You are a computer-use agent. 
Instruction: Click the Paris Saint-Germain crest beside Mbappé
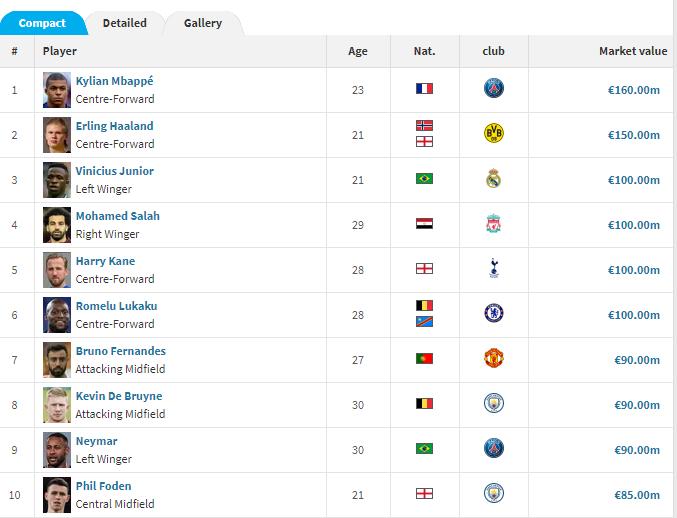pos(493,89)
